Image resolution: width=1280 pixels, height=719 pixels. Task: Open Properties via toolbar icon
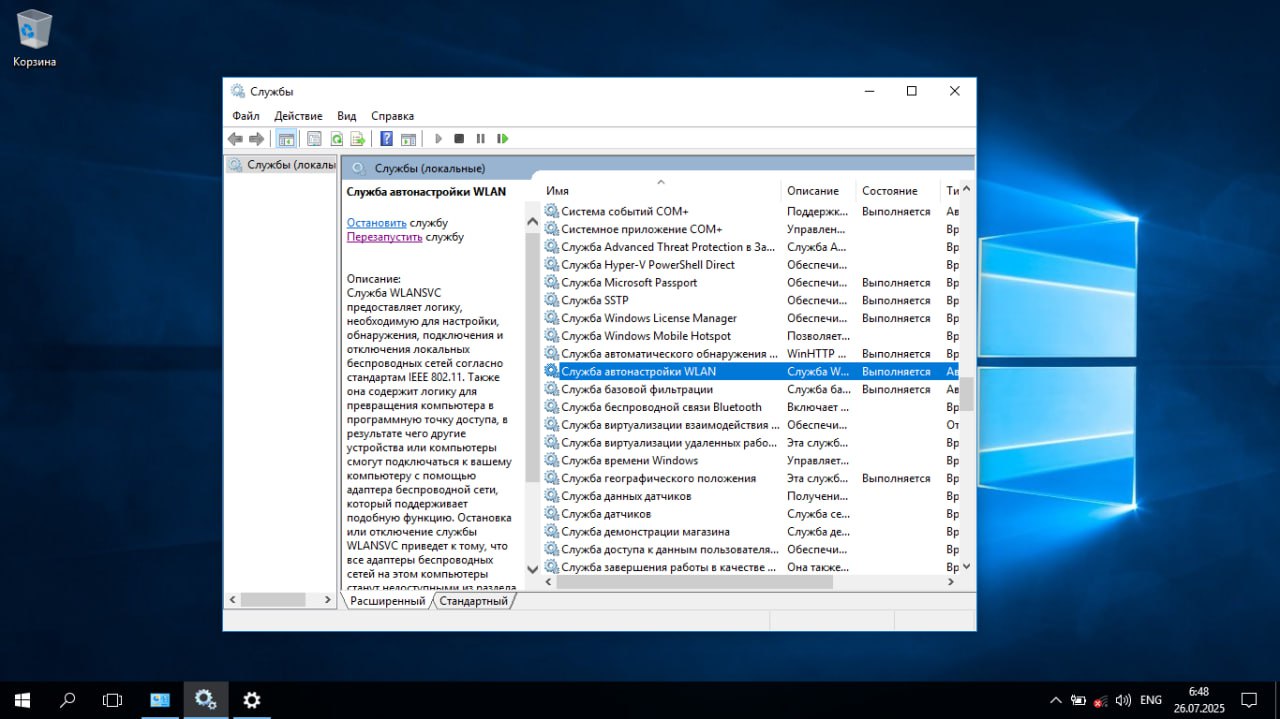pos(314,139)
